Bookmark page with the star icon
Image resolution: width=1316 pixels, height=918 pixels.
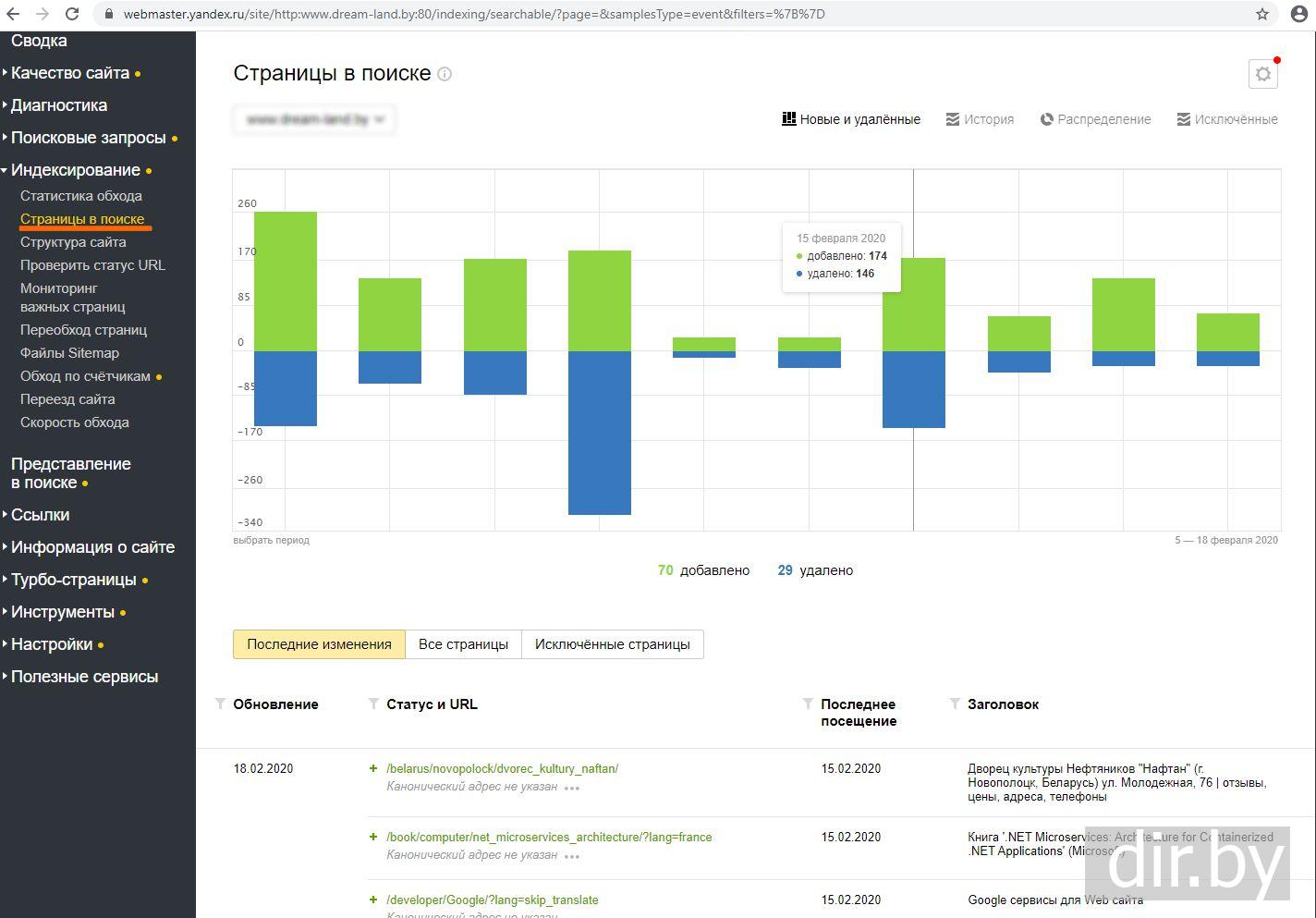1262,14
